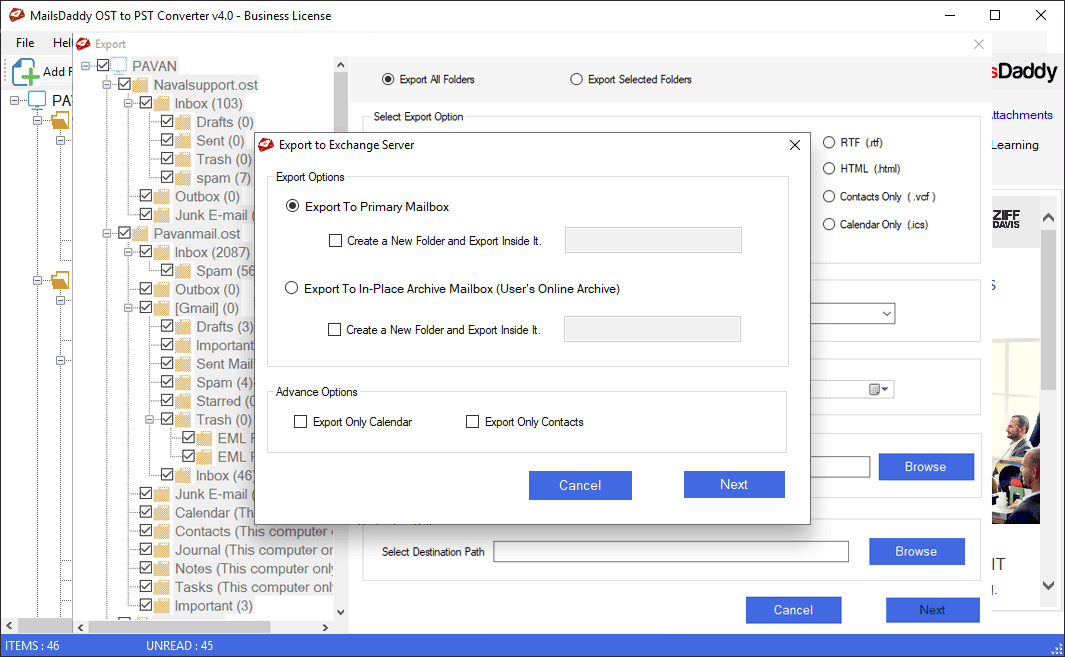Close the Export window

click(979, 44)
